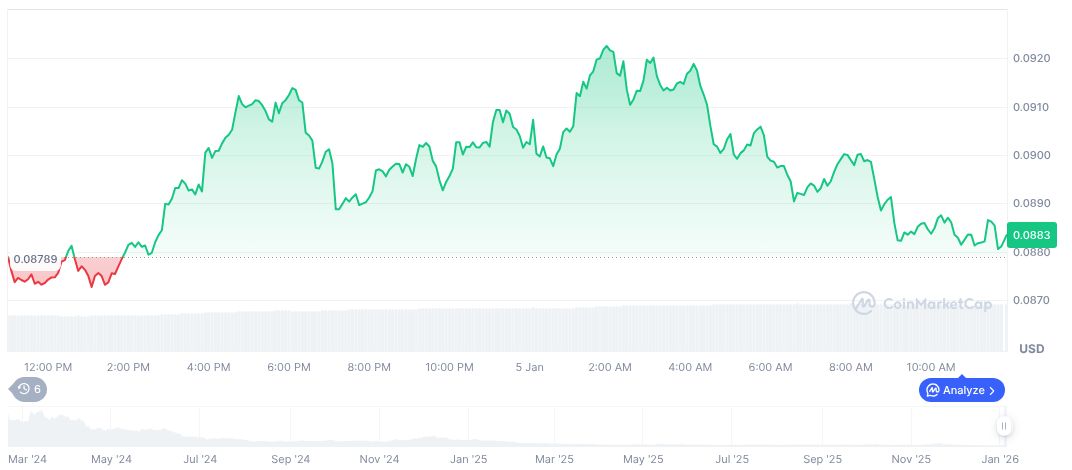Select the 10:00 AM time axis label
Screen dimensions: 1072x470
tap(931, 367)
